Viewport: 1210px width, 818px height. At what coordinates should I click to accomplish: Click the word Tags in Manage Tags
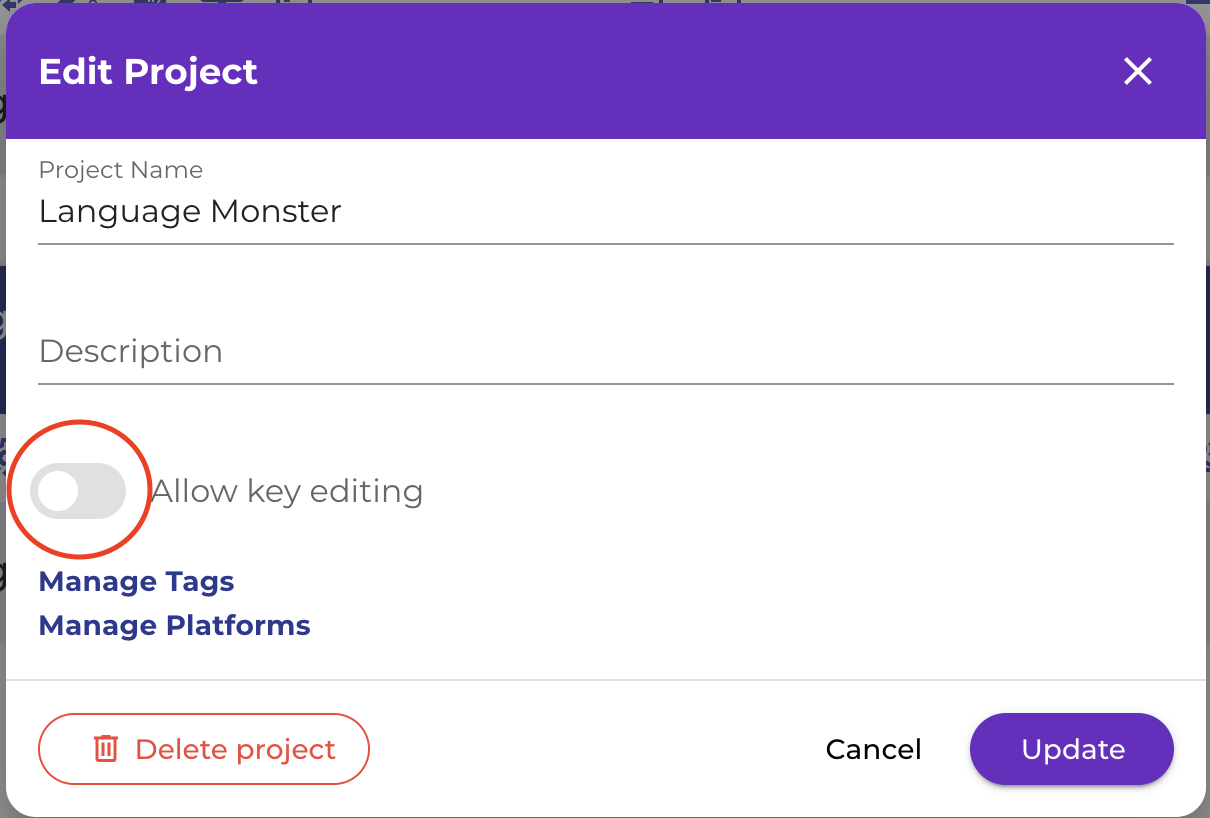pos(200,582)
